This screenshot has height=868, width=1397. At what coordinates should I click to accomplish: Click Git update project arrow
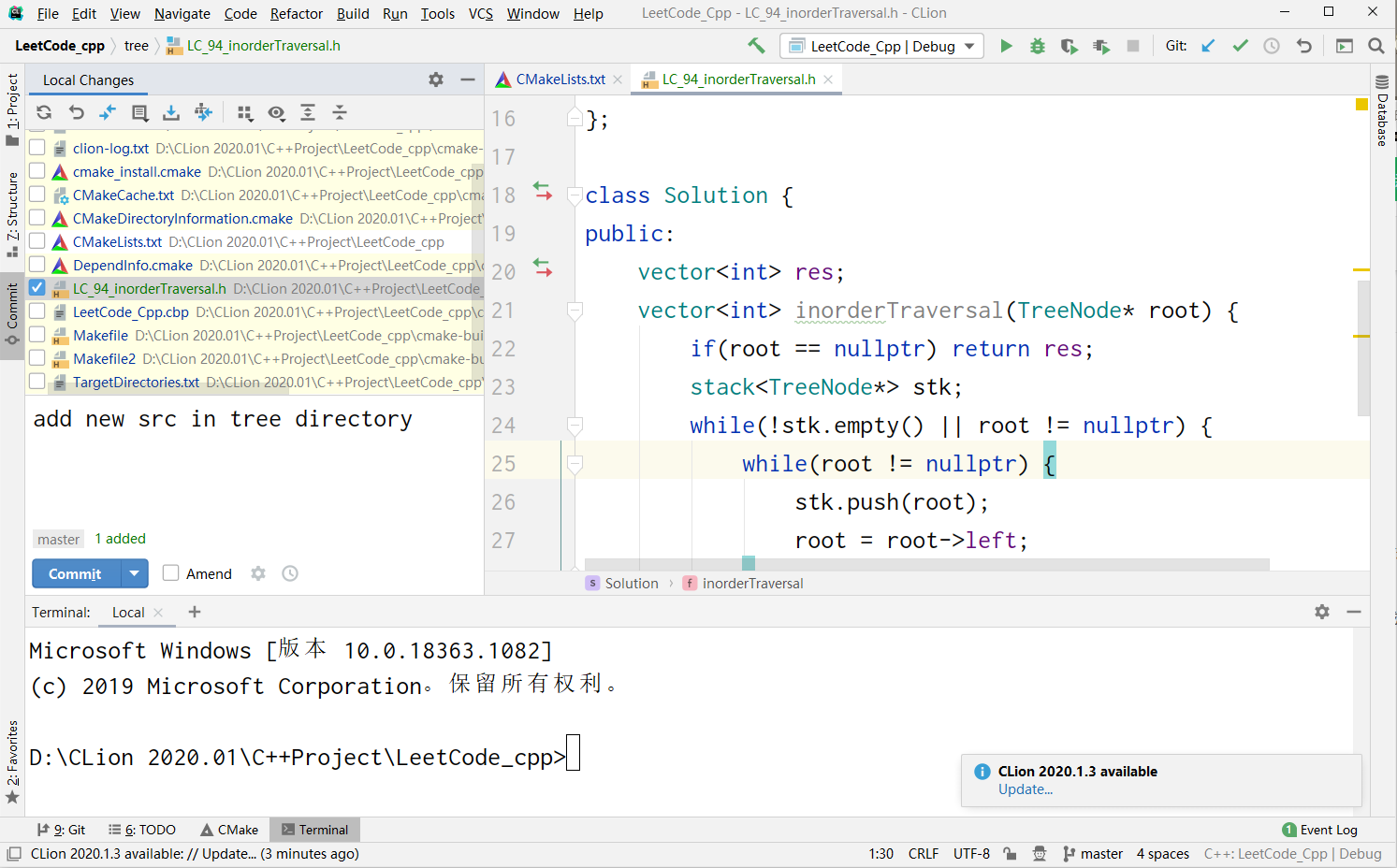(x=1208, y=46)
